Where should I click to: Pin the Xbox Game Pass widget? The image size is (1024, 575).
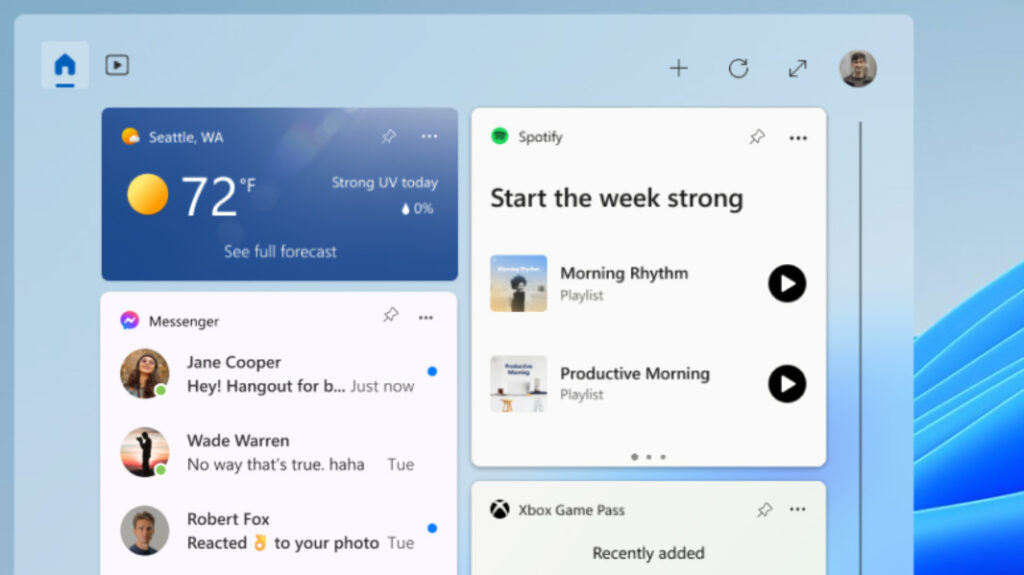[764, 510]
